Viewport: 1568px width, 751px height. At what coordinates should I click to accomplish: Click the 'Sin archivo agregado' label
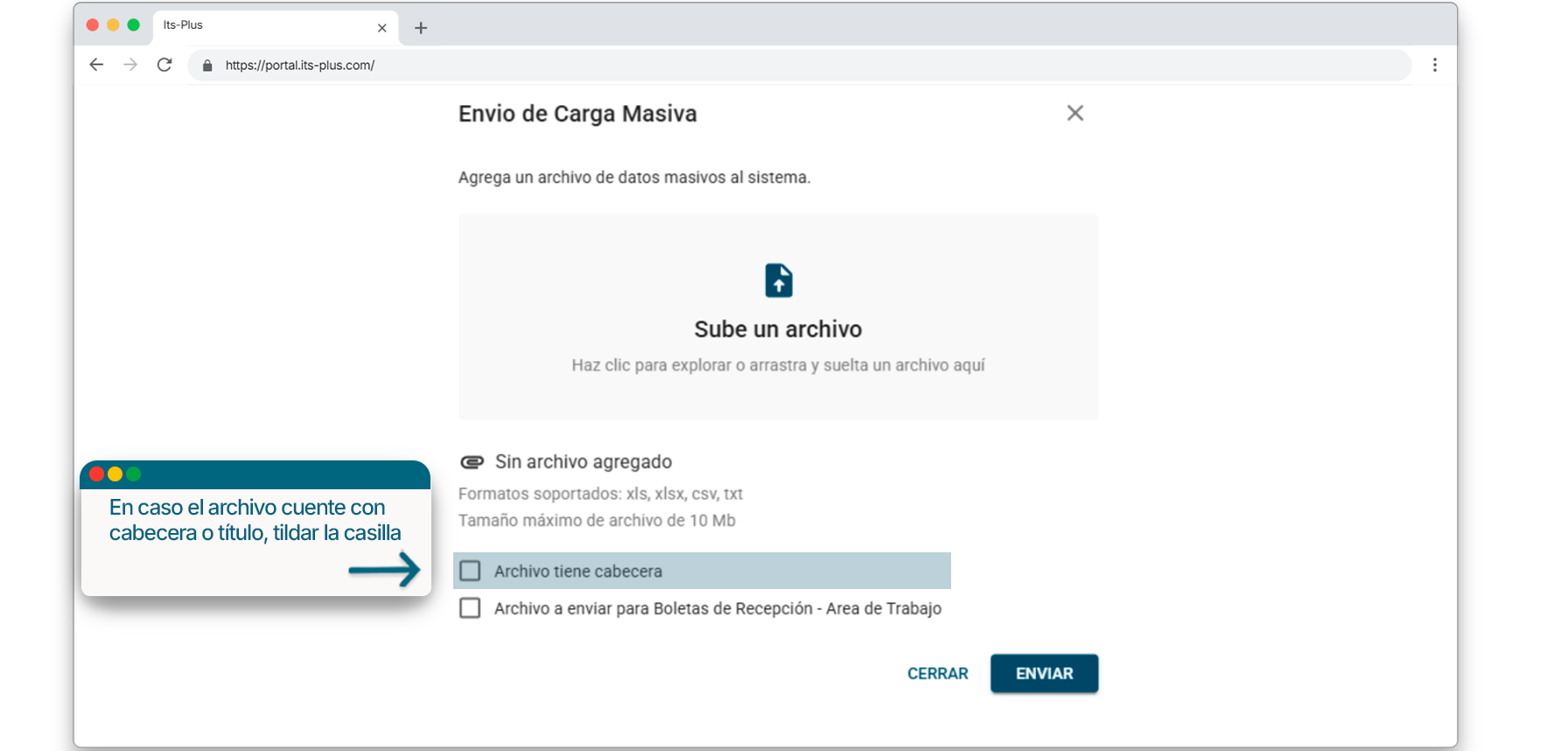(x=584, y=462)
